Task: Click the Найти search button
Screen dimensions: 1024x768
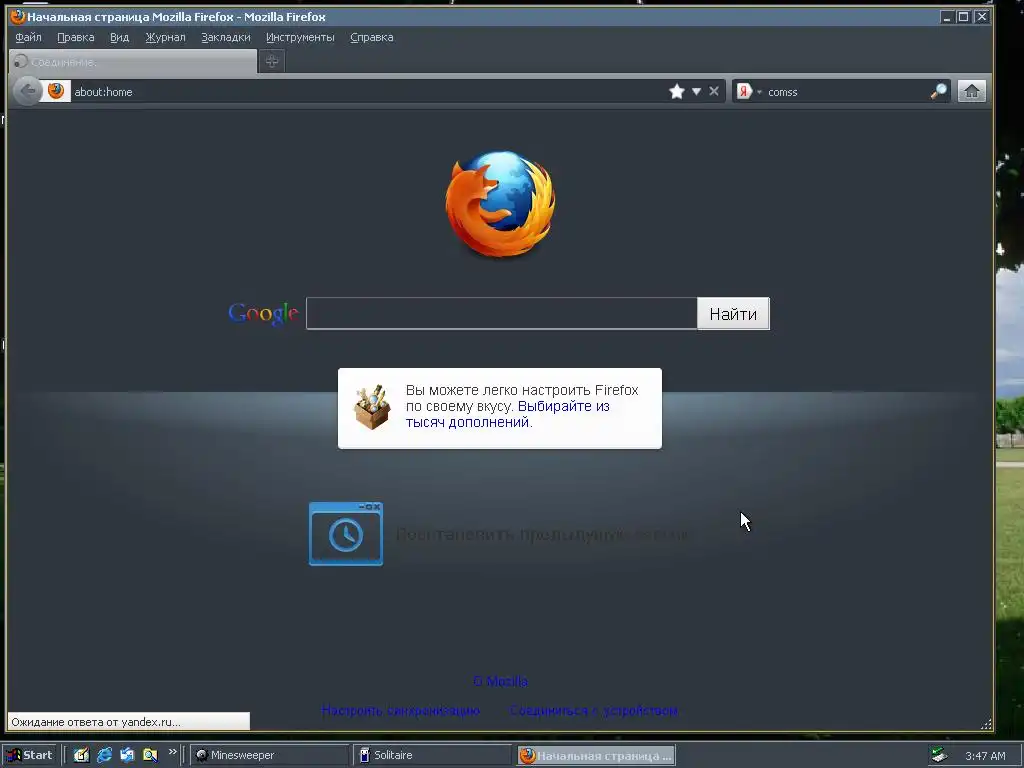Action: point(733,313)
